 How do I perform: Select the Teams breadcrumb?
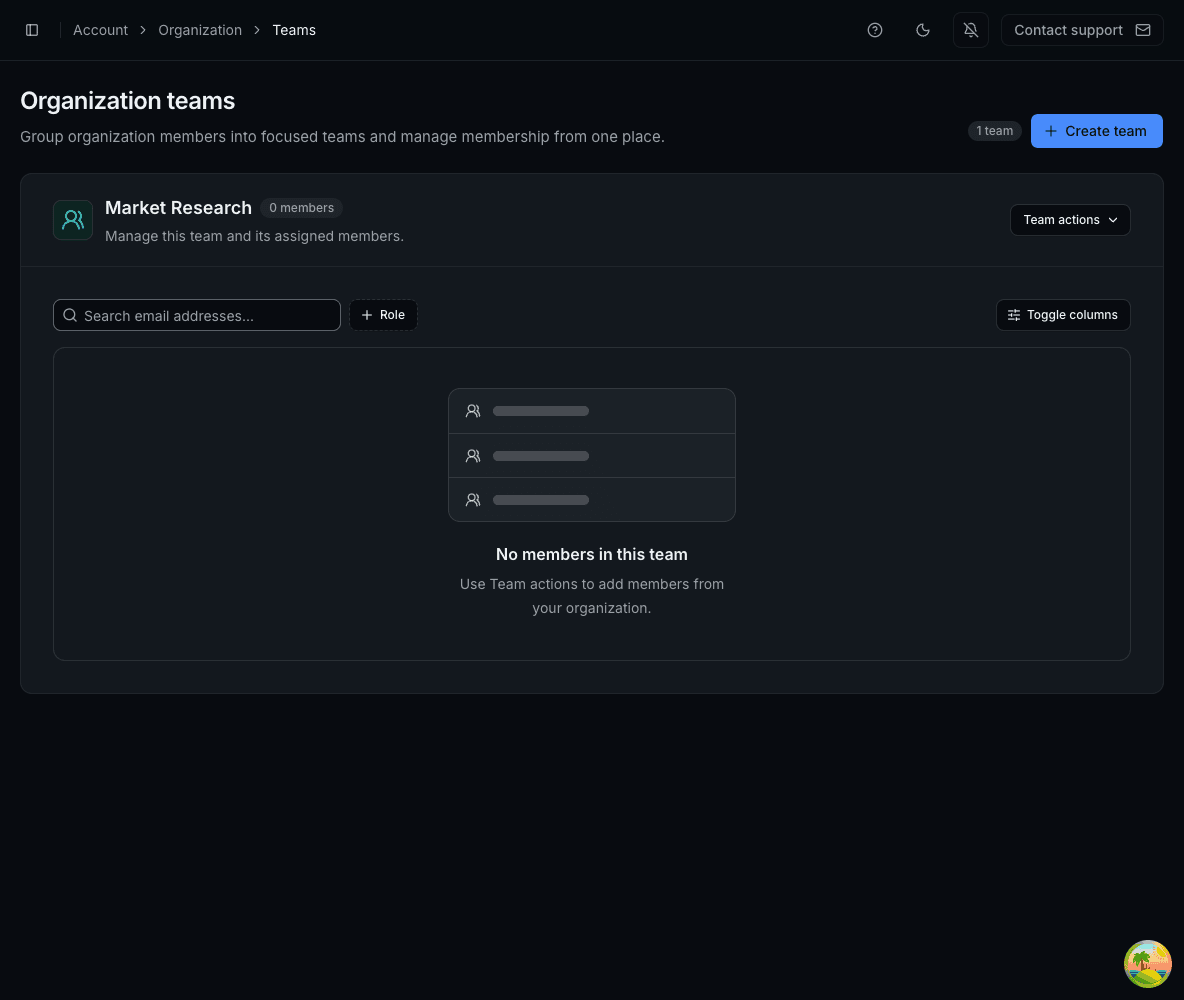click(x=294, y=30)
